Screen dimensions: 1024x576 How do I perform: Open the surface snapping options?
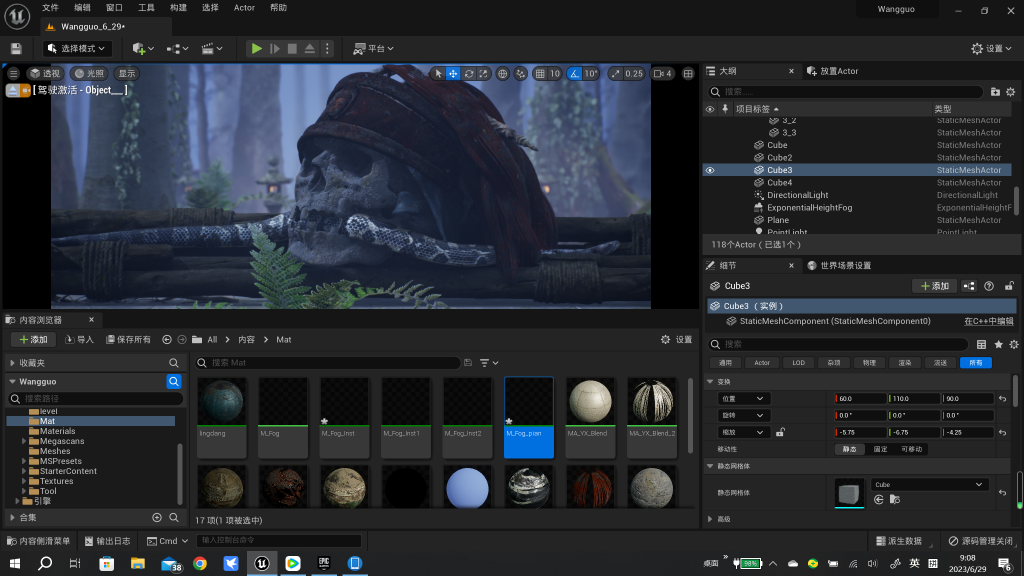coord(520,74)
